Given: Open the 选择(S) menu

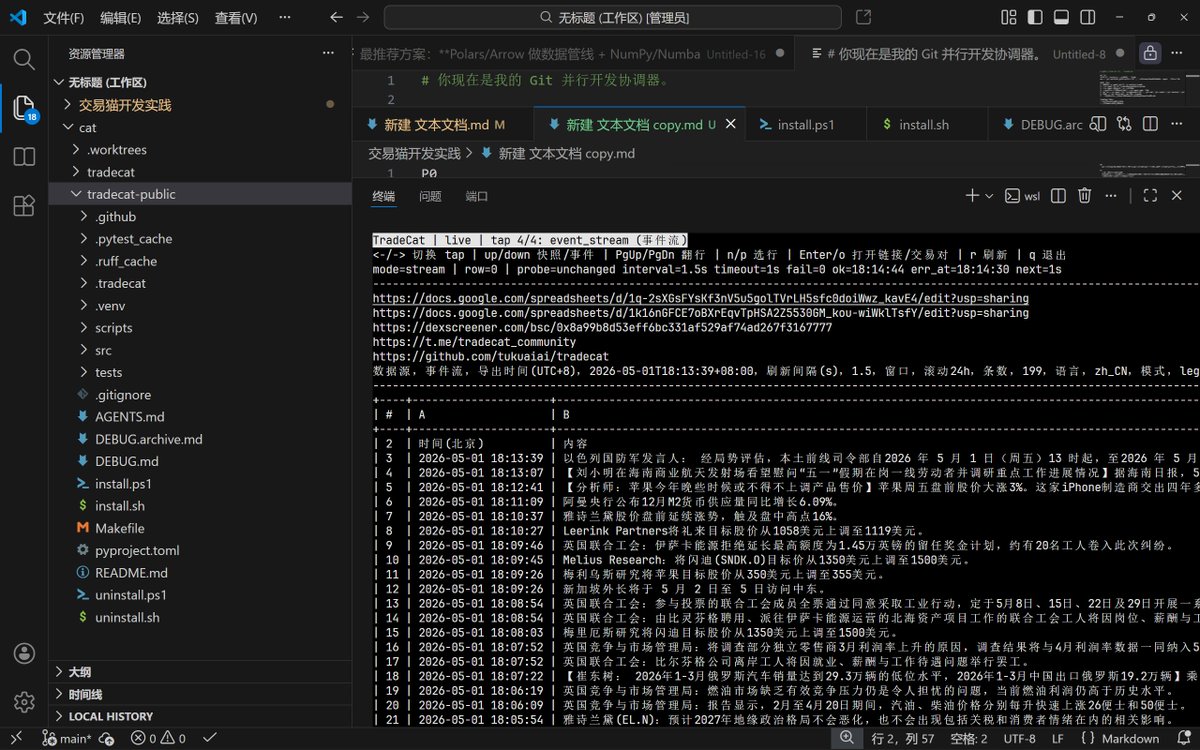Looking at the screenshot, I should click(x=178, y=18).
